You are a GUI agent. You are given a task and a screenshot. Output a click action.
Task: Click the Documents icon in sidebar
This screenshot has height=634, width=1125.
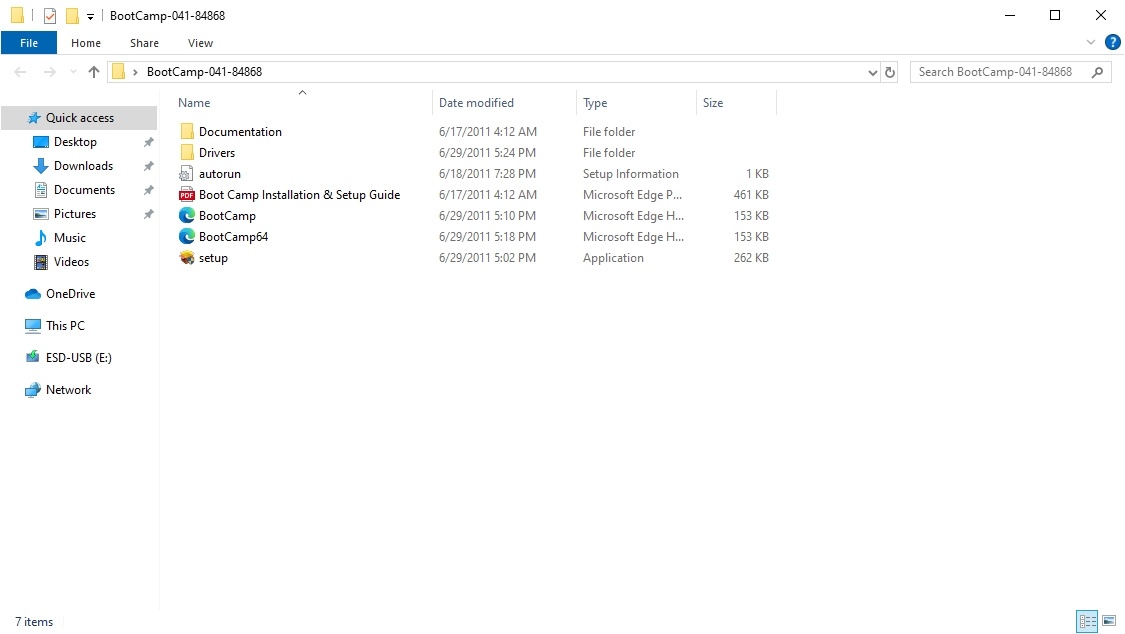pos(41,190)
